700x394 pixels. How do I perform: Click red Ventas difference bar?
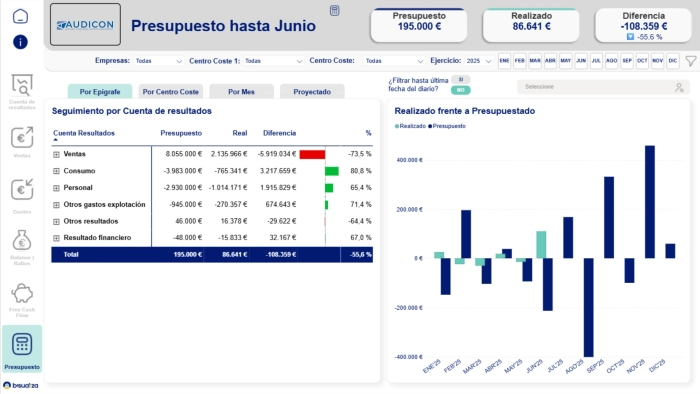click(312, 154)
